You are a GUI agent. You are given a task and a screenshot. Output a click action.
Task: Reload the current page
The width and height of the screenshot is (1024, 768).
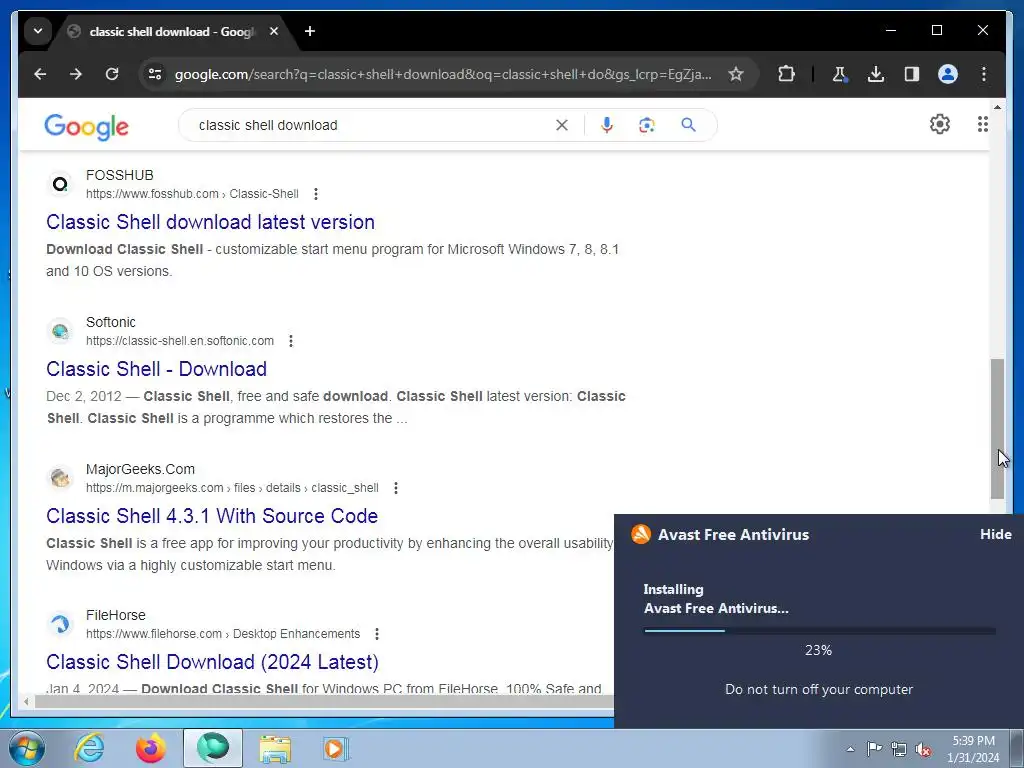pyautogui.click(x=112, y=74)
